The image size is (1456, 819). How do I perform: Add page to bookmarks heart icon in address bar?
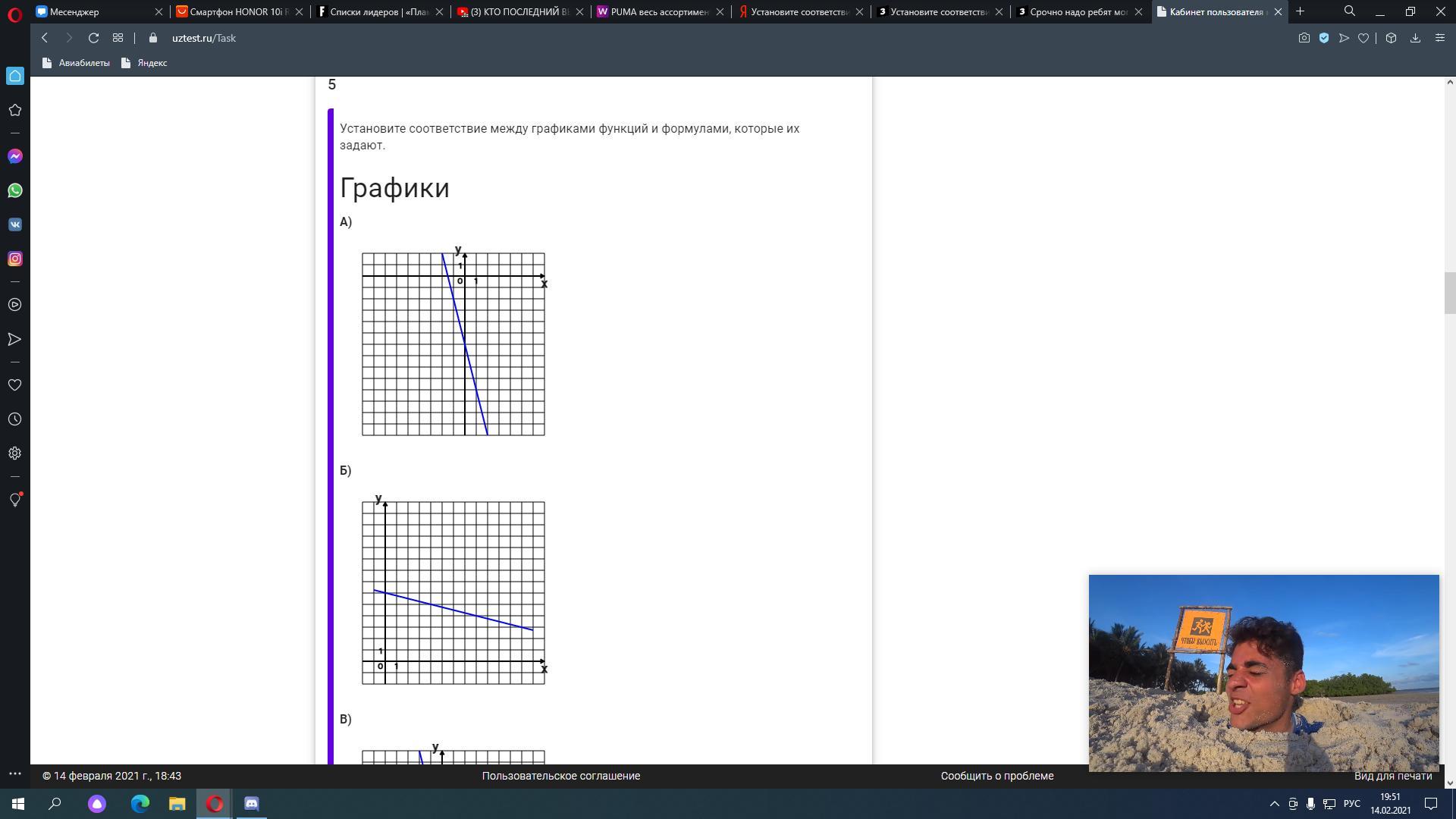pyautogui.click(x=1363, y=38)
